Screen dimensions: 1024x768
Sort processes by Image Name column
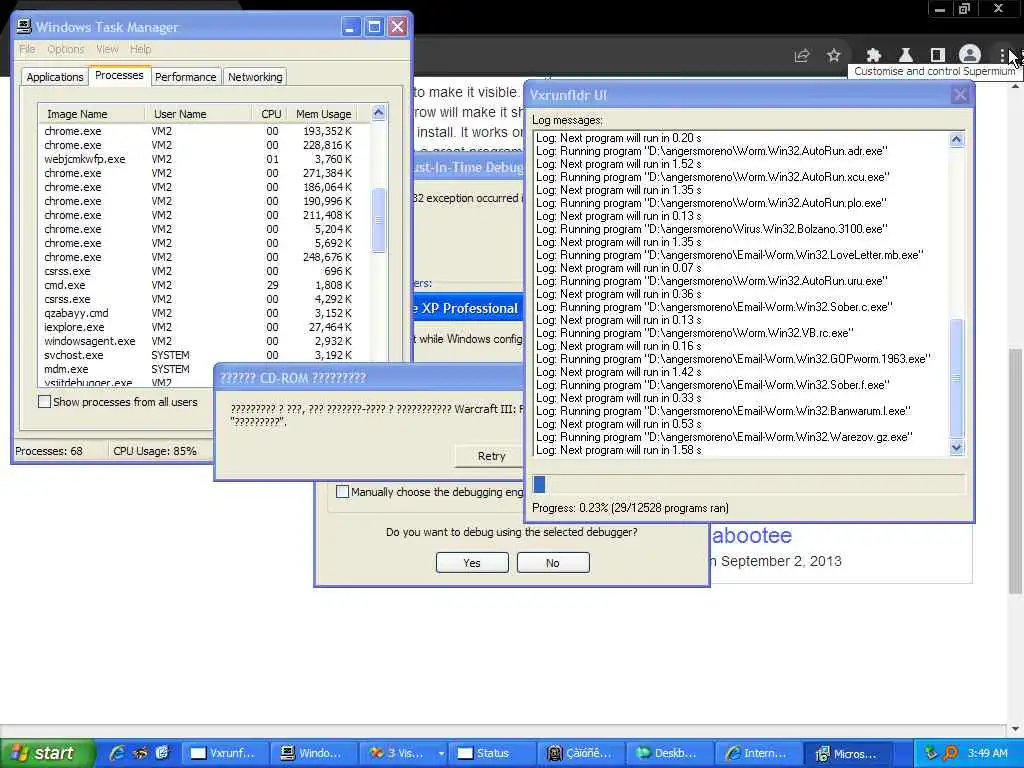coord(91,114)
